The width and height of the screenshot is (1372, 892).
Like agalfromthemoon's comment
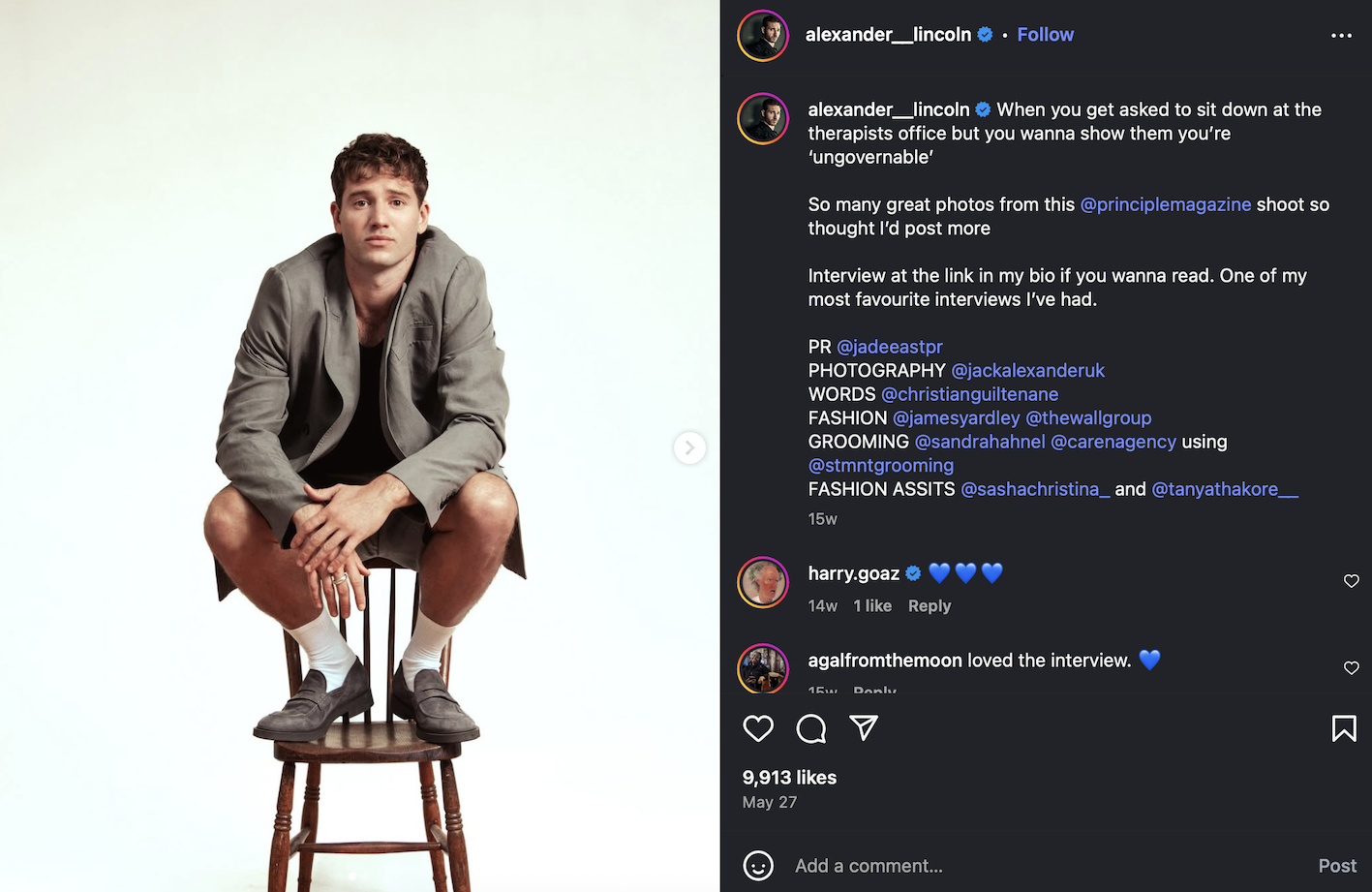1352,668
